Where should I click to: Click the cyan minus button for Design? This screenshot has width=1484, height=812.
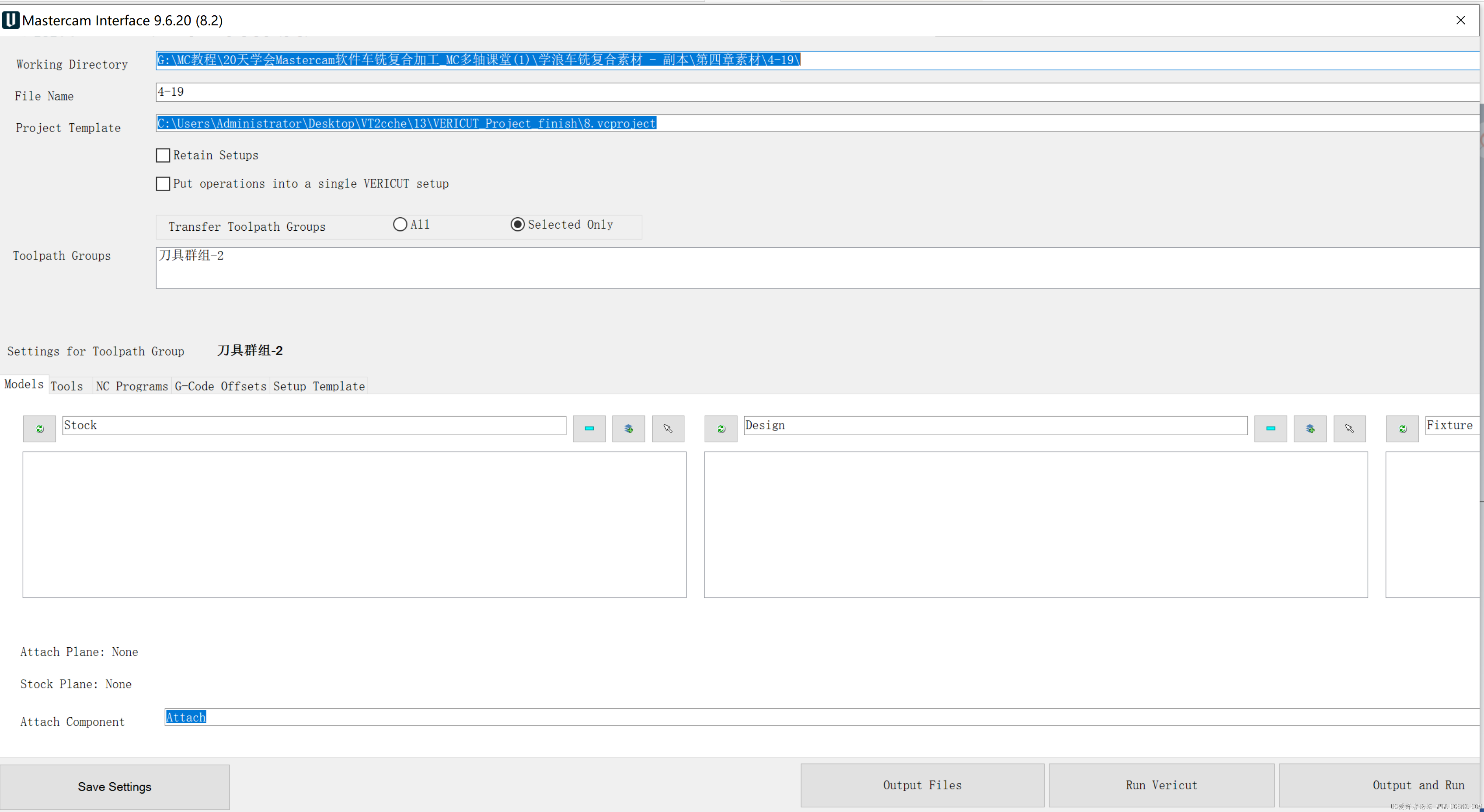[x=1270, y=428]
